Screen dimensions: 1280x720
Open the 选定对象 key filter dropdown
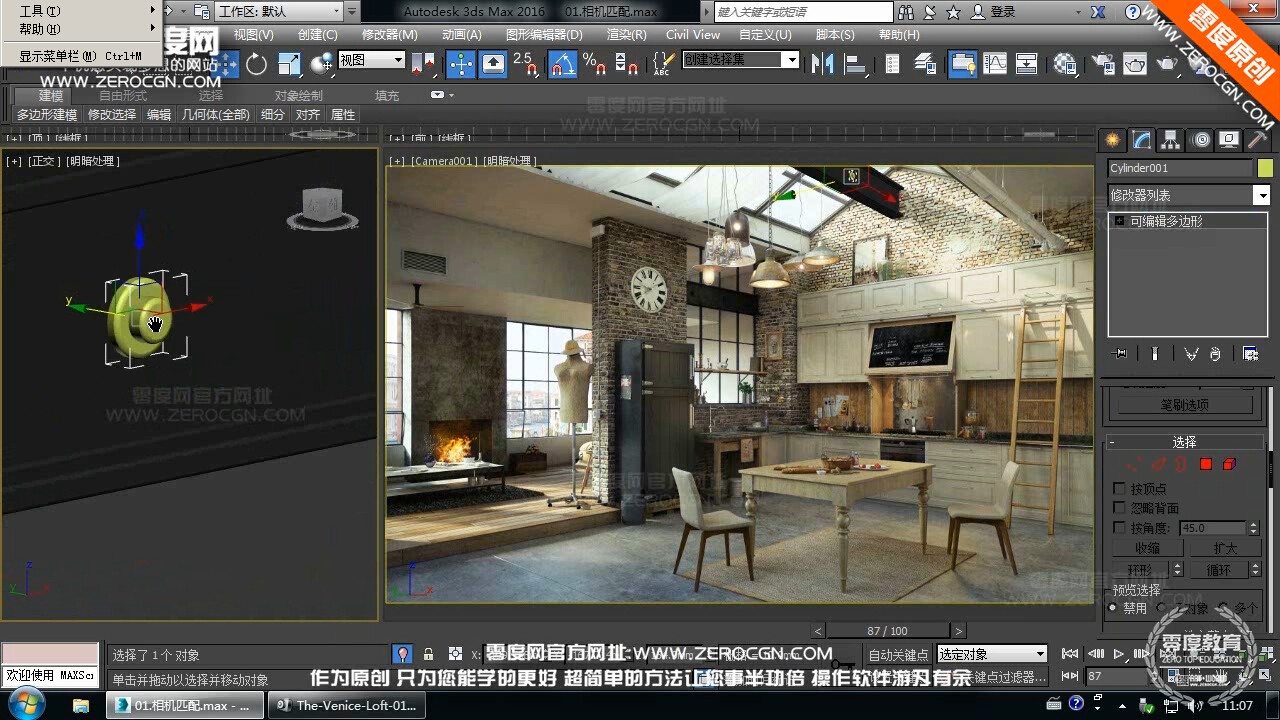point(992,654)
